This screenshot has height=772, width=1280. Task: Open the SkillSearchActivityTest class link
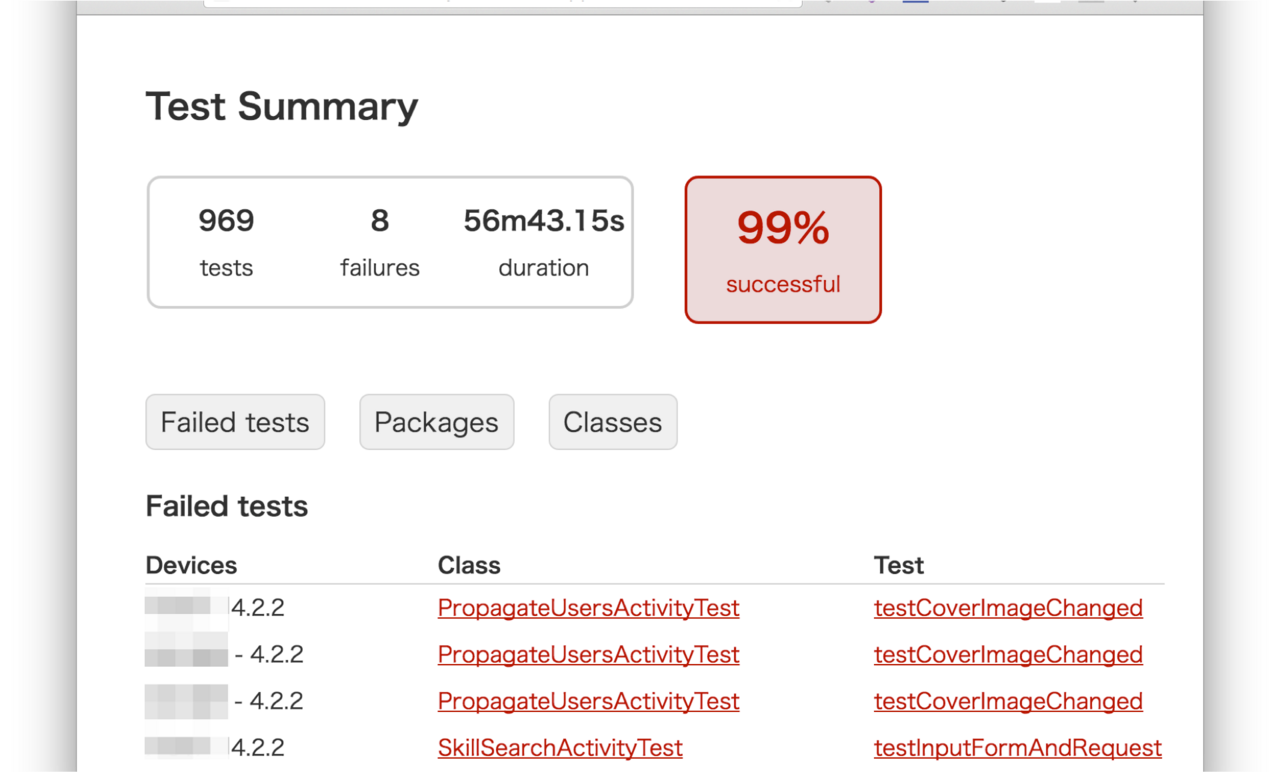[560, 748]
